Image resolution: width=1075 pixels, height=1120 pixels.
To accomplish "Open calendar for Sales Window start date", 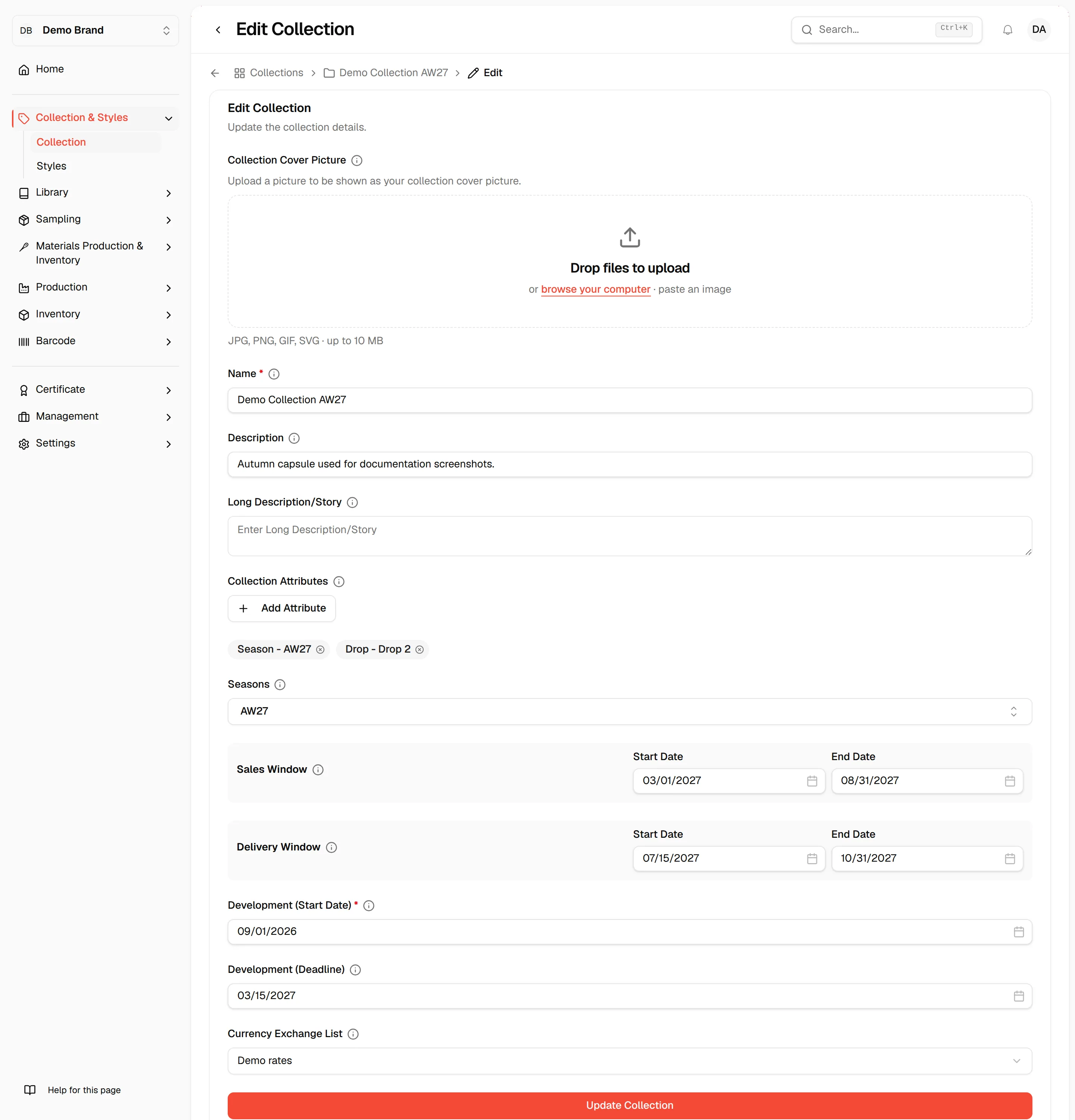I will [x=812, y=781].
